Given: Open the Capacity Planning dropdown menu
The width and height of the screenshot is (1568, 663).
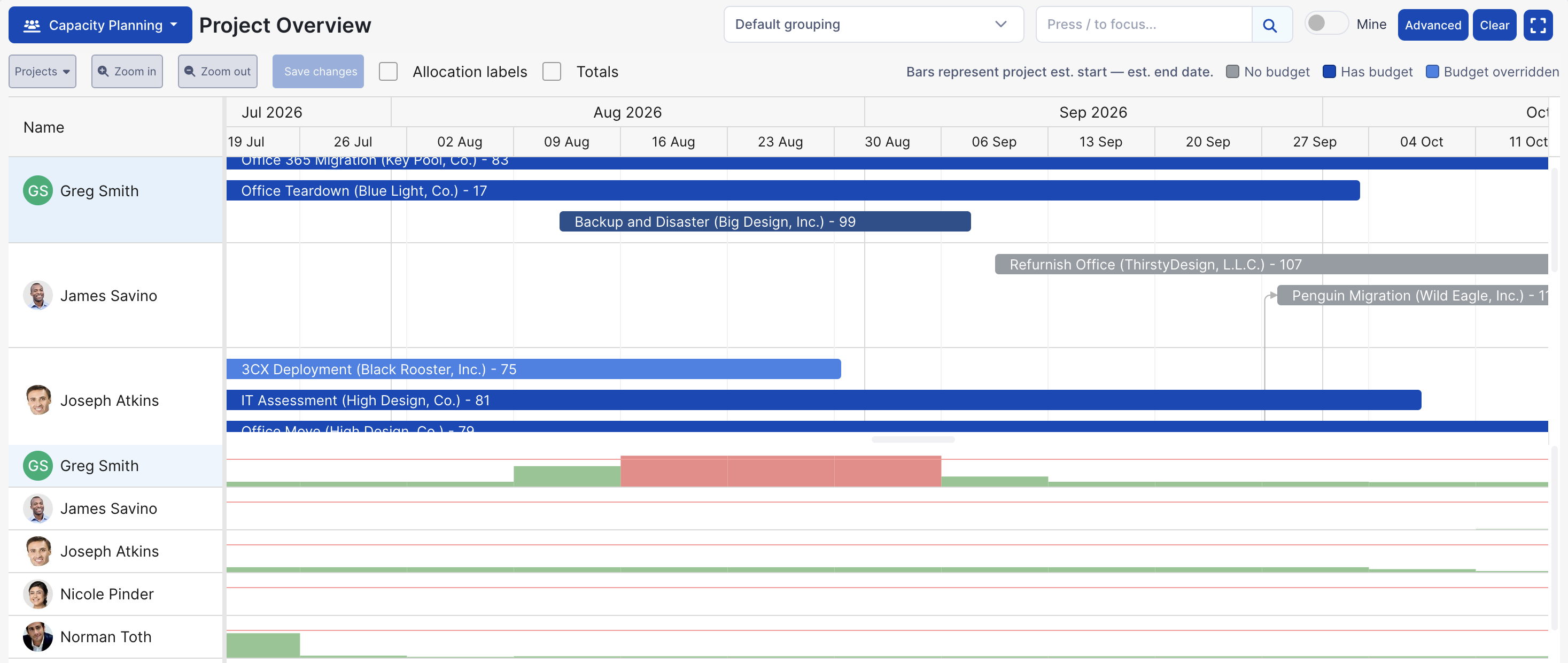Looking at the screenshot, I should pyautogui.click(x=100, y=25).
